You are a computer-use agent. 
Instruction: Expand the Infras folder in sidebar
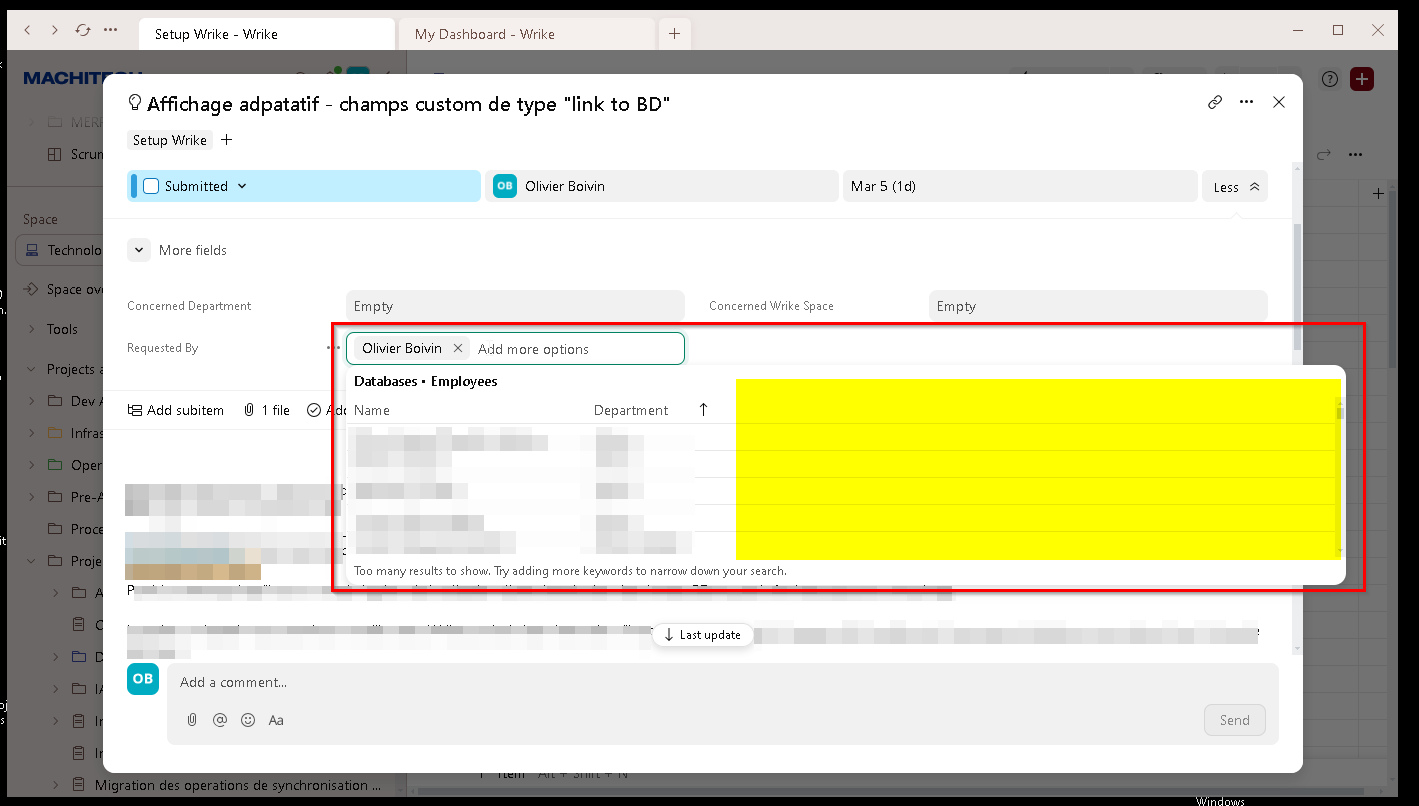(31, 433)
